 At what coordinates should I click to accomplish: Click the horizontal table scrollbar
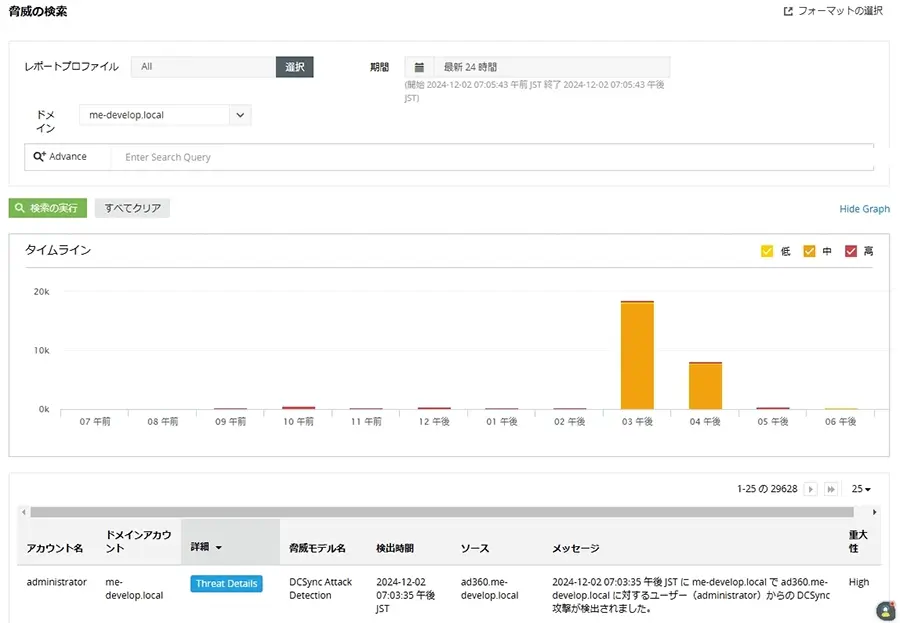tap(442, 512)
